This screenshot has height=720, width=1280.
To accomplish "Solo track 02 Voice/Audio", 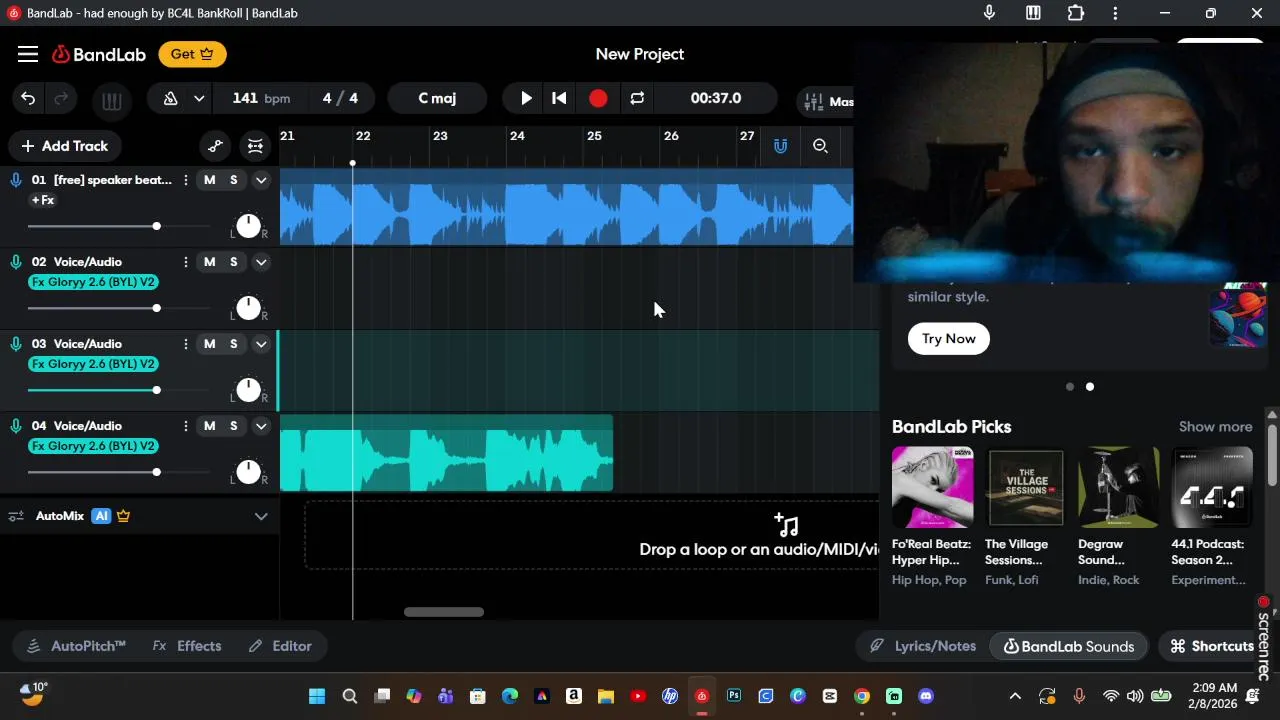I will [x=234, y=262].
